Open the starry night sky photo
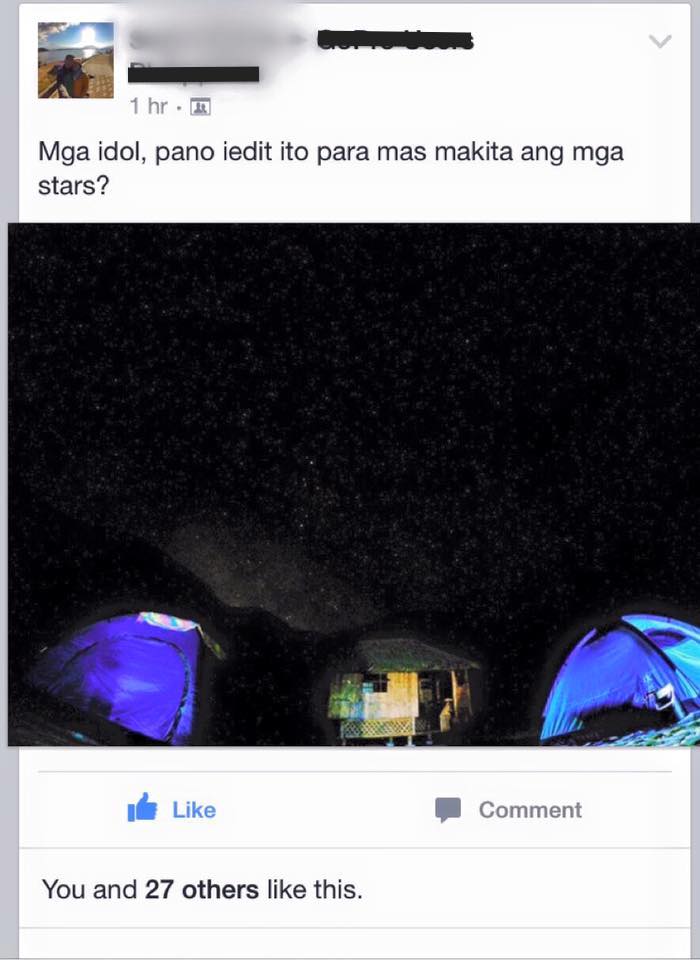The width and height of the screenshot is (700, 960). 353,484
